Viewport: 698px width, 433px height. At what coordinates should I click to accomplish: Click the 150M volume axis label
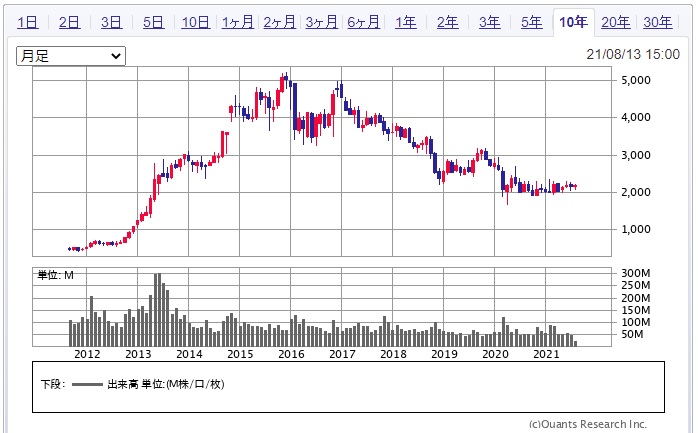(x=636, y=310)
